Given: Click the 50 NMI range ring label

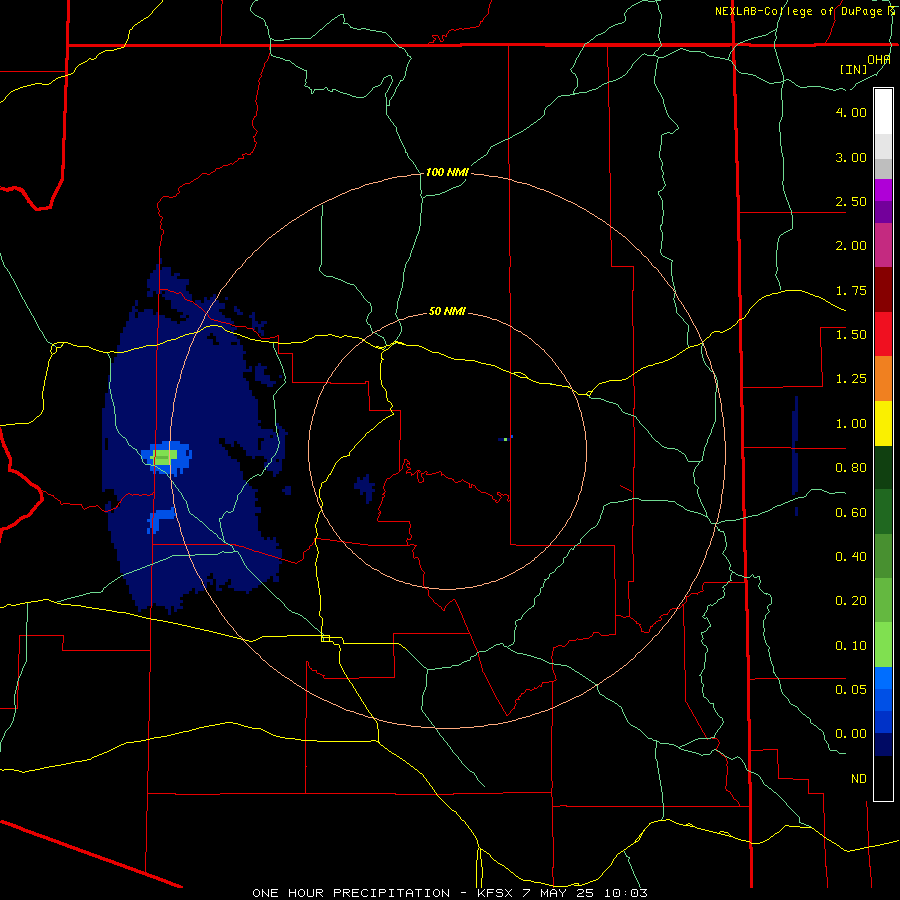Looking at the screenshot, I should [x=447, y=311].
